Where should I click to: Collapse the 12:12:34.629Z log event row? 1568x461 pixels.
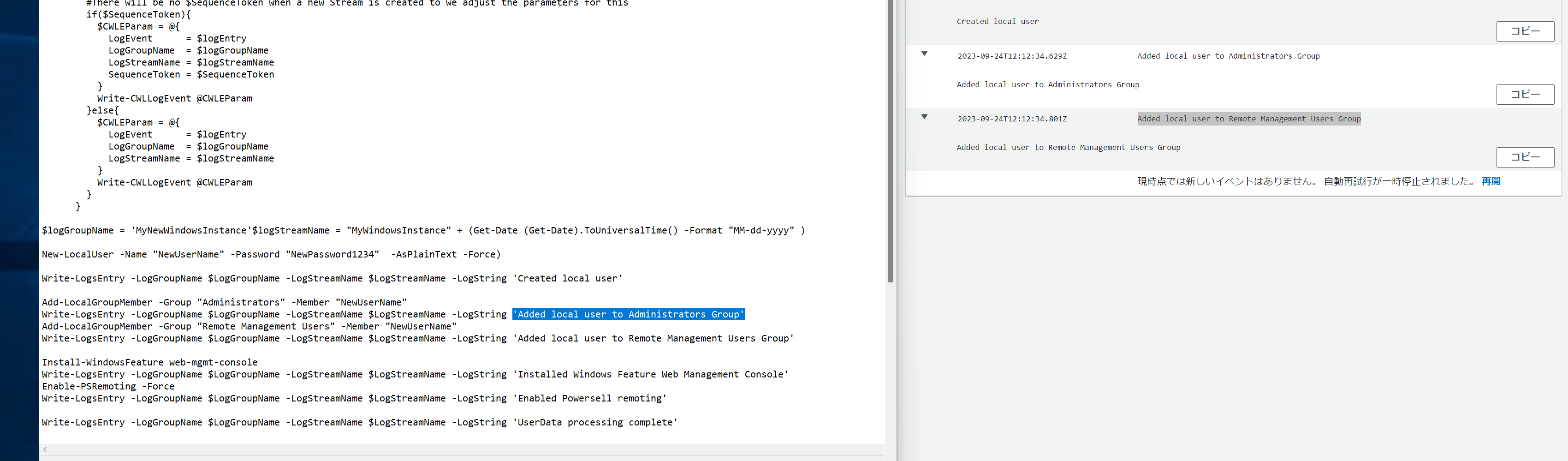click(924, 54)
